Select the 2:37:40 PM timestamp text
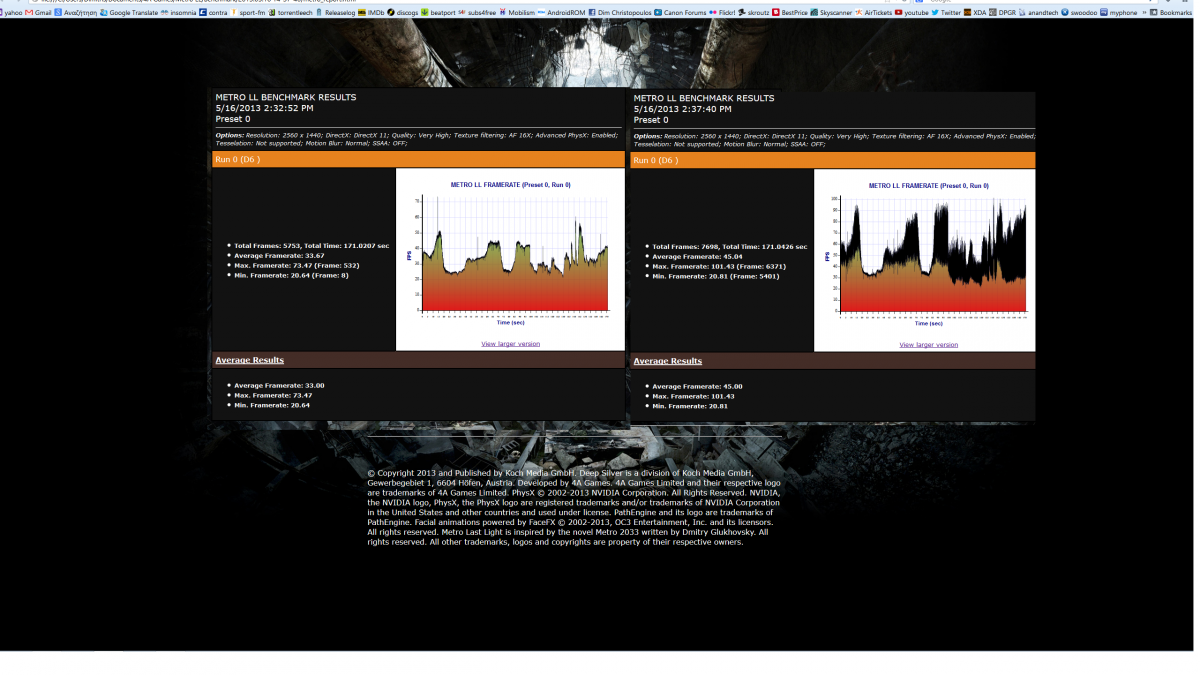Viewport: 1200px width, 675px height. click(683, 109)
